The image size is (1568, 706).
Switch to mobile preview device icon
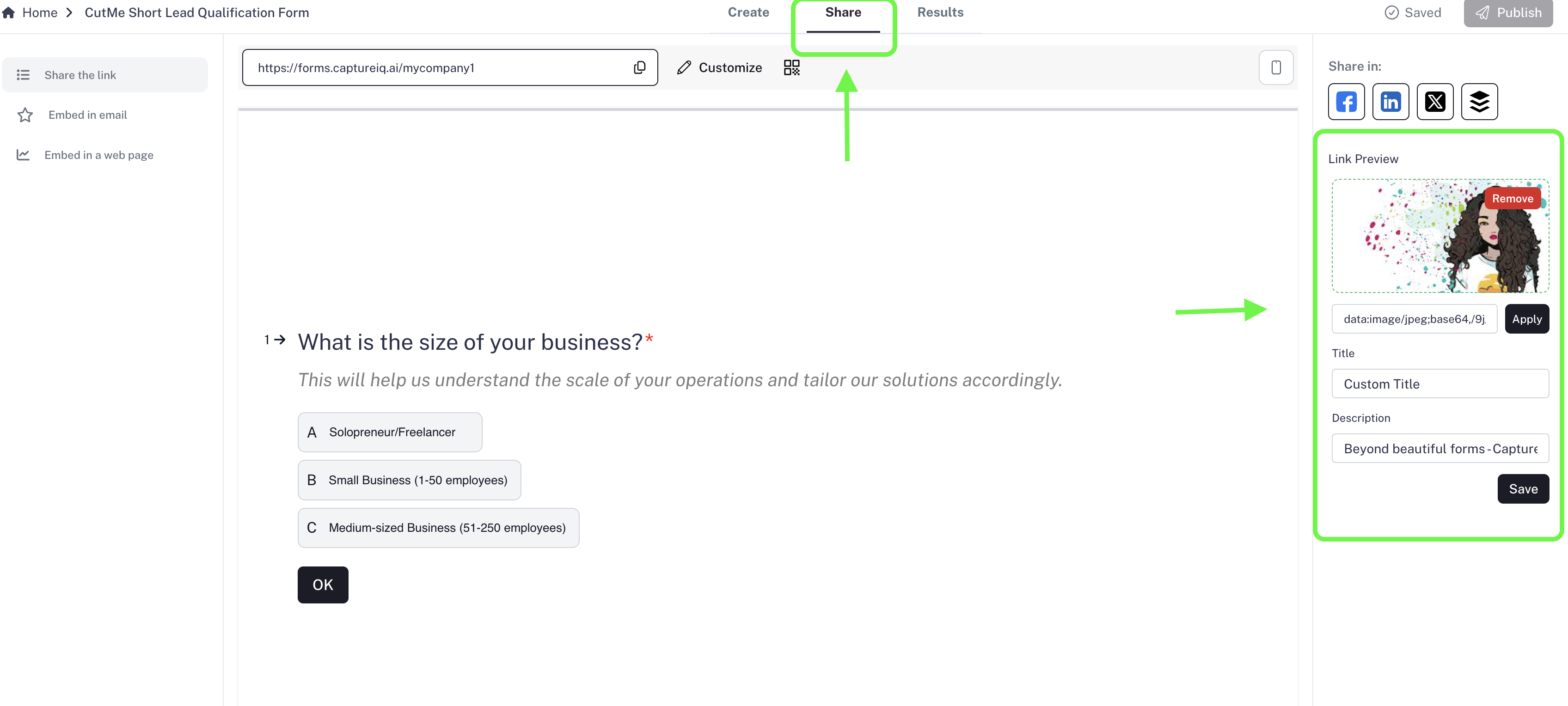pos(1276,67)
